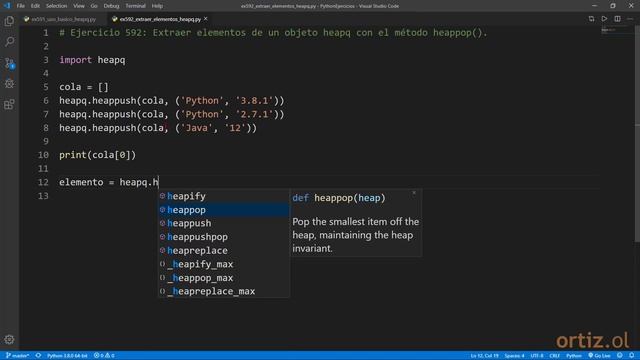
Task: Change the Spaces: 4 indentation setting
Action: click(x=514, y=356)
